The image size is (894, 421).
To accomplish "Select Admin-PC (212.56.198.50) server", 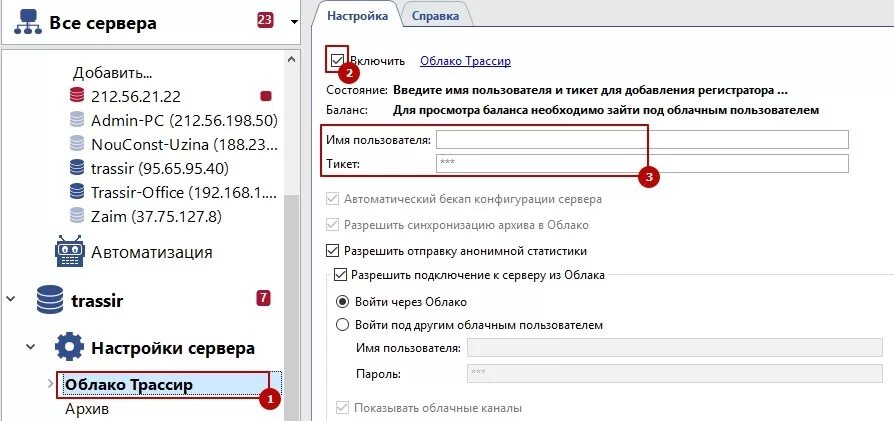I will (184, 120).
